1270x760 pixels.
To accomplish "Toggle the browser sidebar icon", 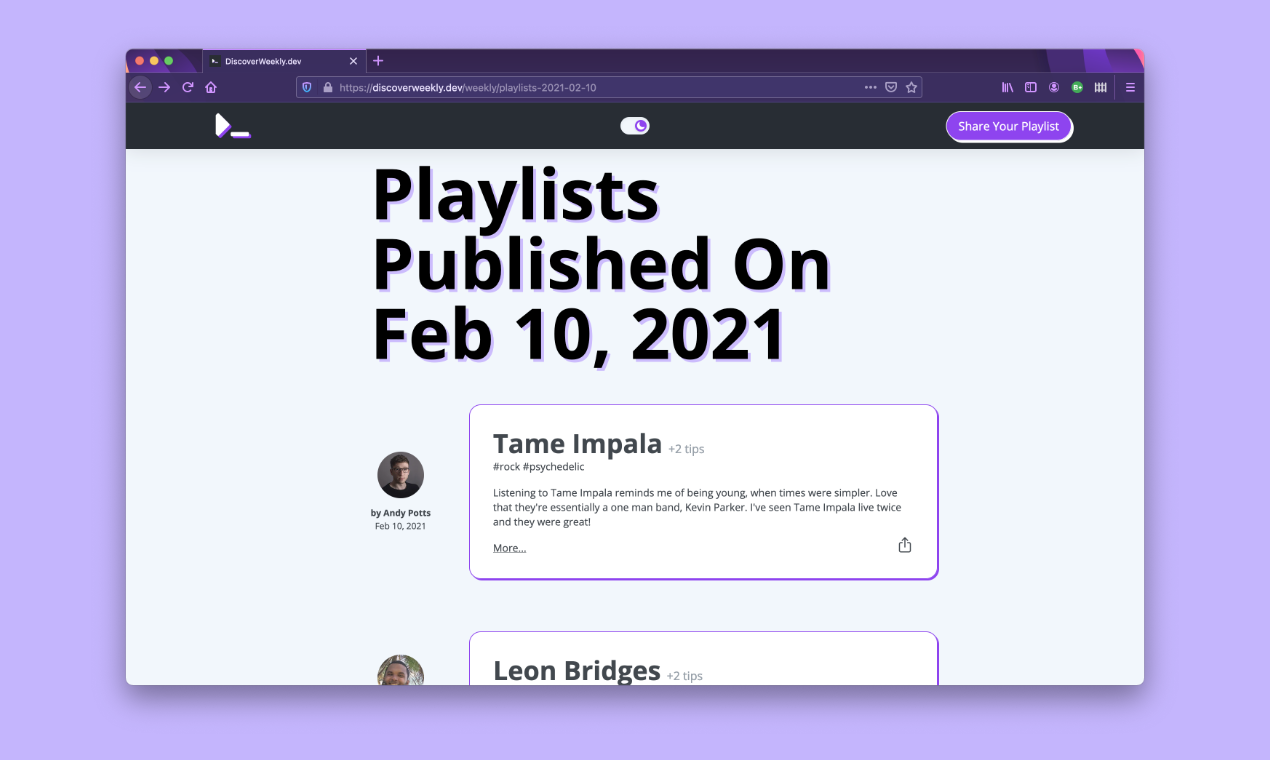I will (x=1031, y=87).
